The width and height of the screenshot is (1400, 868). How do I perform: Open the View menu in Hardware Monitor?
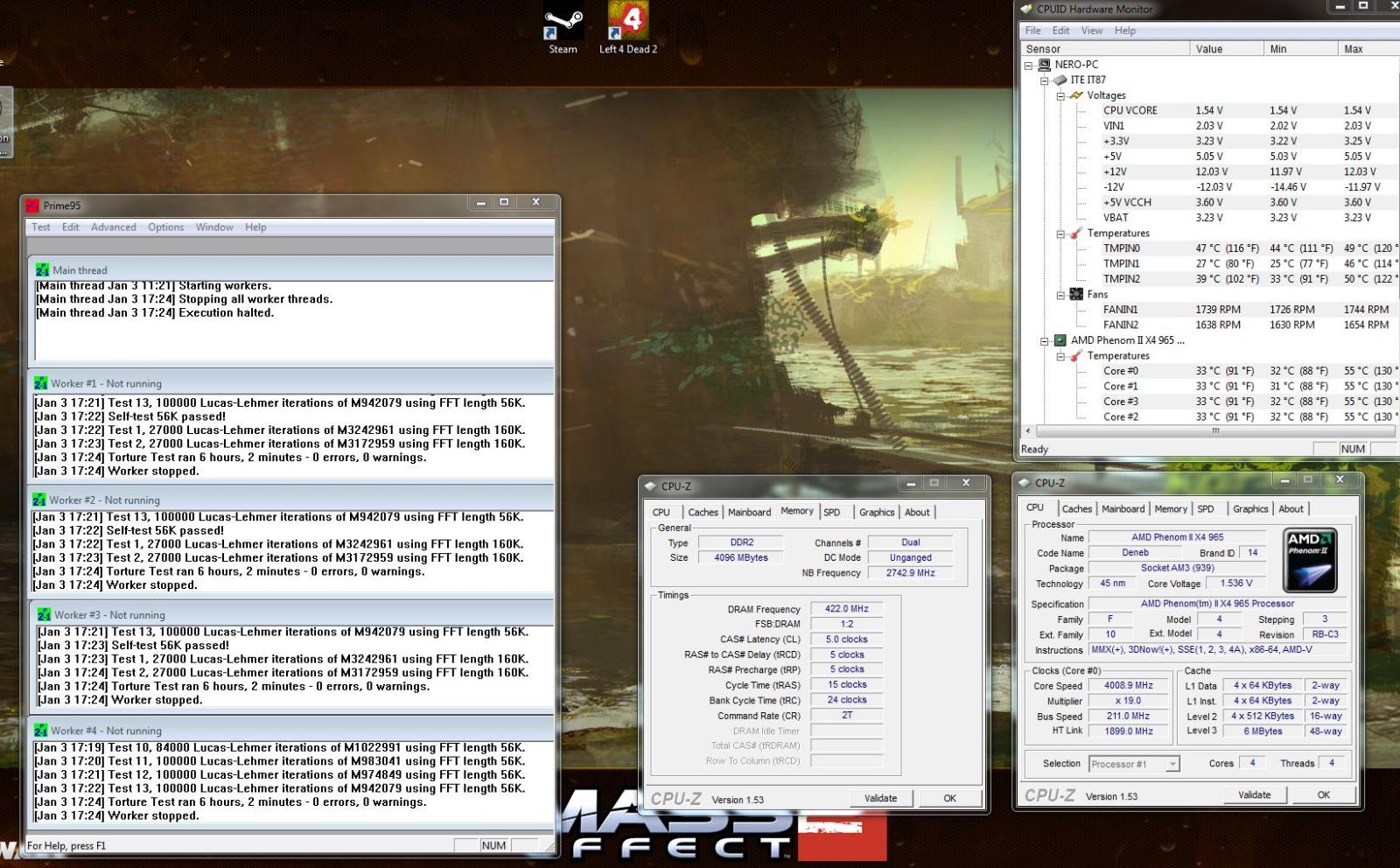1092,31
